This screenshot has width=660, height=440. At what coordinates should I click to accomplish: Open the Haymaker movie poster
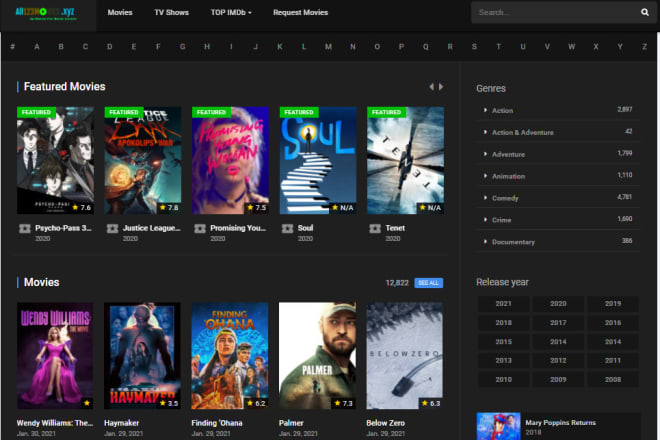tap(142, 356)
